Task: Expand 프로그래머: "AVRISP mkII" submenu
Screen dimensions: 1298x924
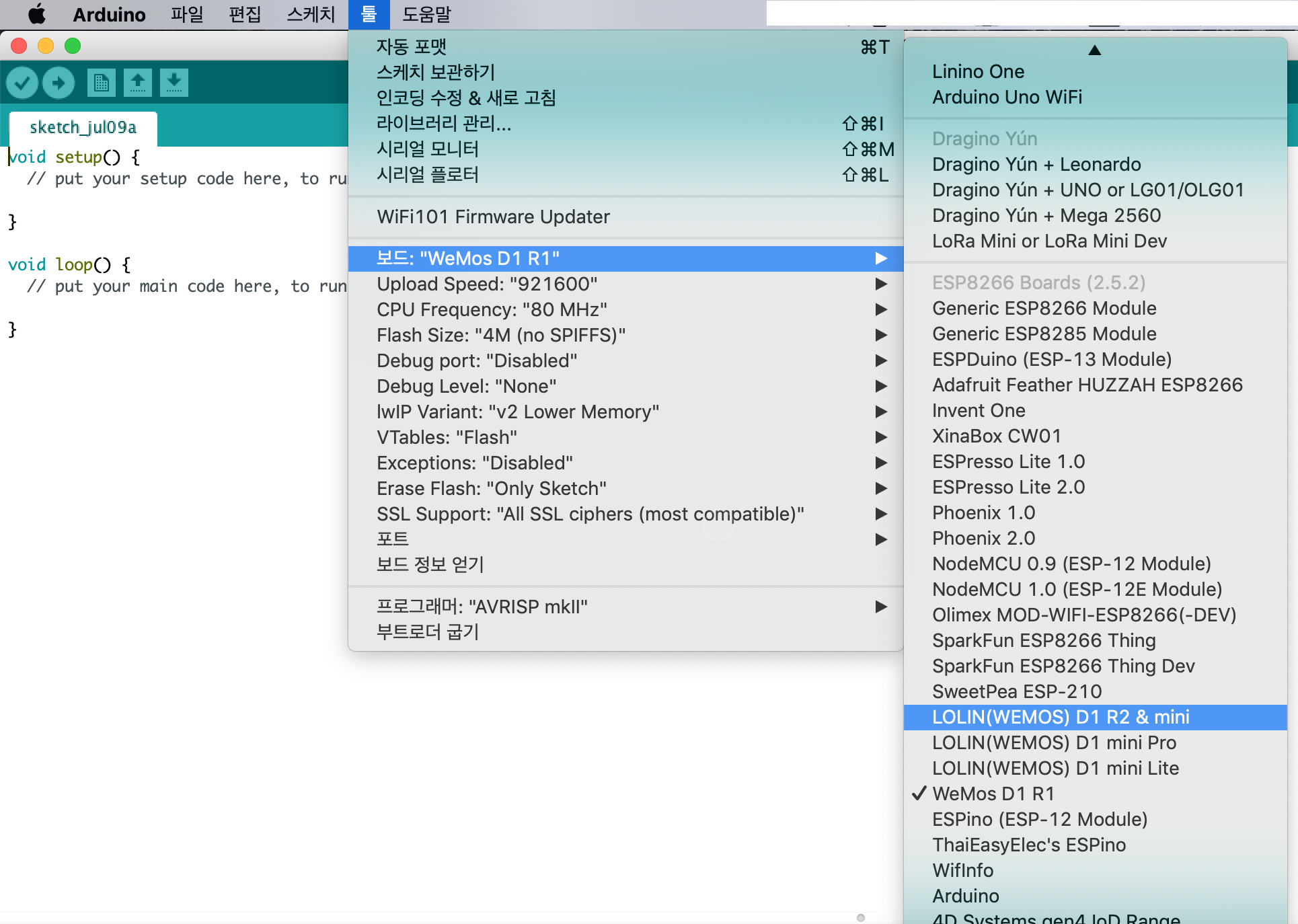Action: click(625, 607)
